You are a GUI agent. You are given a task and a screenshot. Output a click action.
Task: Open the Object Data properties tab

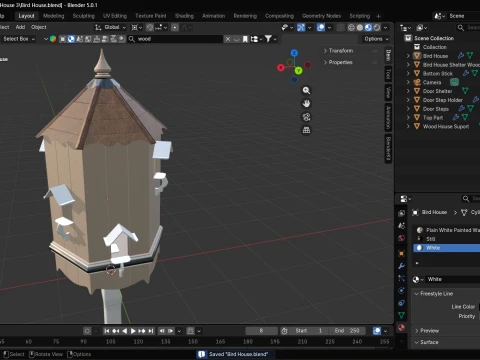coord(401,315)
